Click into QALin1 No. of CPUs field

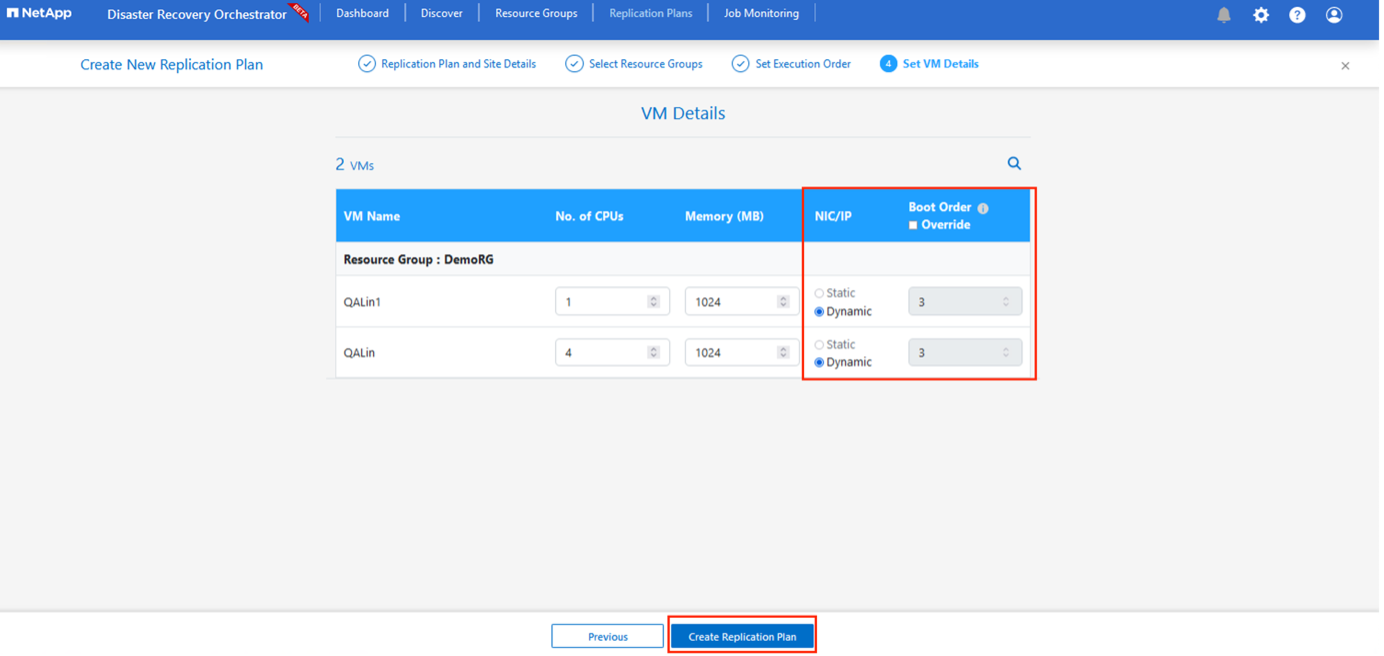[612, 301]
